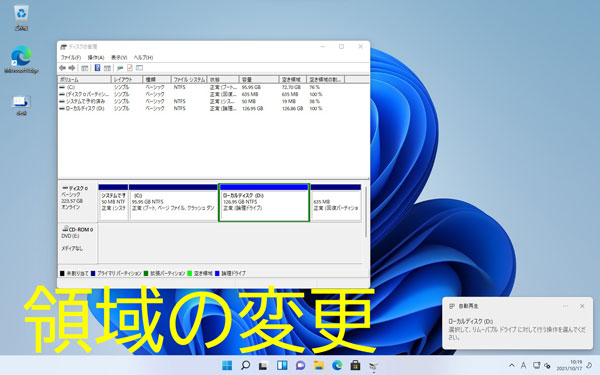Click the blue 論理ドライブ legend swatch
The width and height of the screenshot is (600, 375).
[x=217, y=273]
